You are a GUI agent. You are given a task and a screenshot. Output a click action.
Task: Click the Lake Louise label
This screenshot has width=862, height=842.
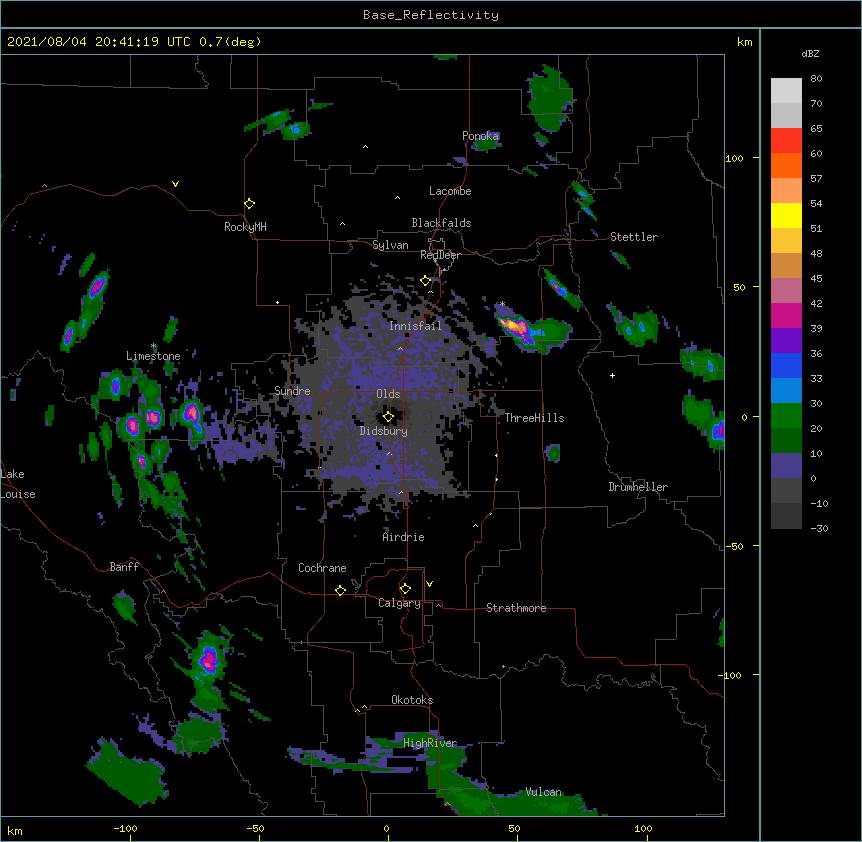18,484
